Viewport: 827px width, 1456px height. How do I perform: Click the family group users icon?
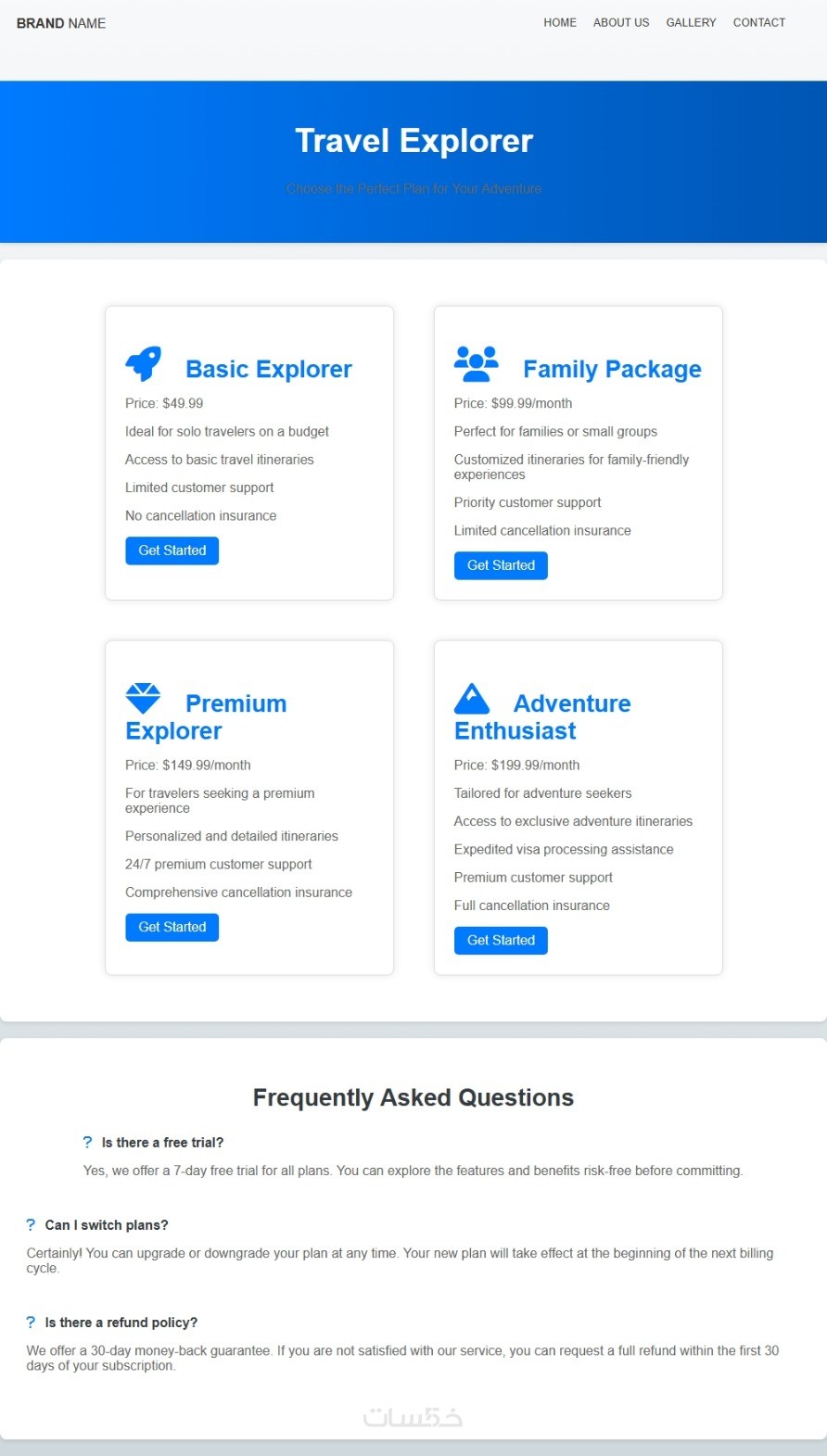(476, 363)
